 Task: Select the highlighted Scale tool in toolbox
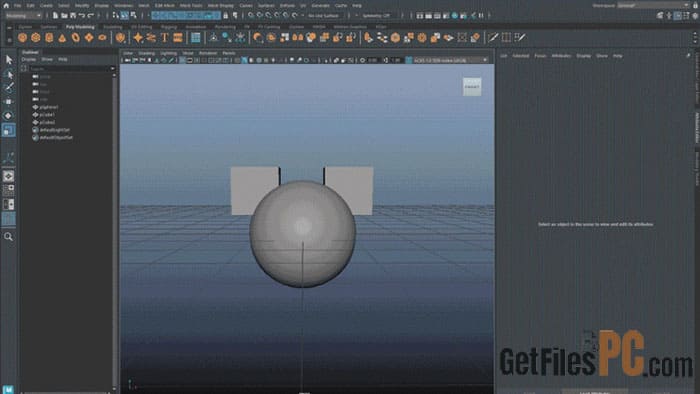point(8,130)
